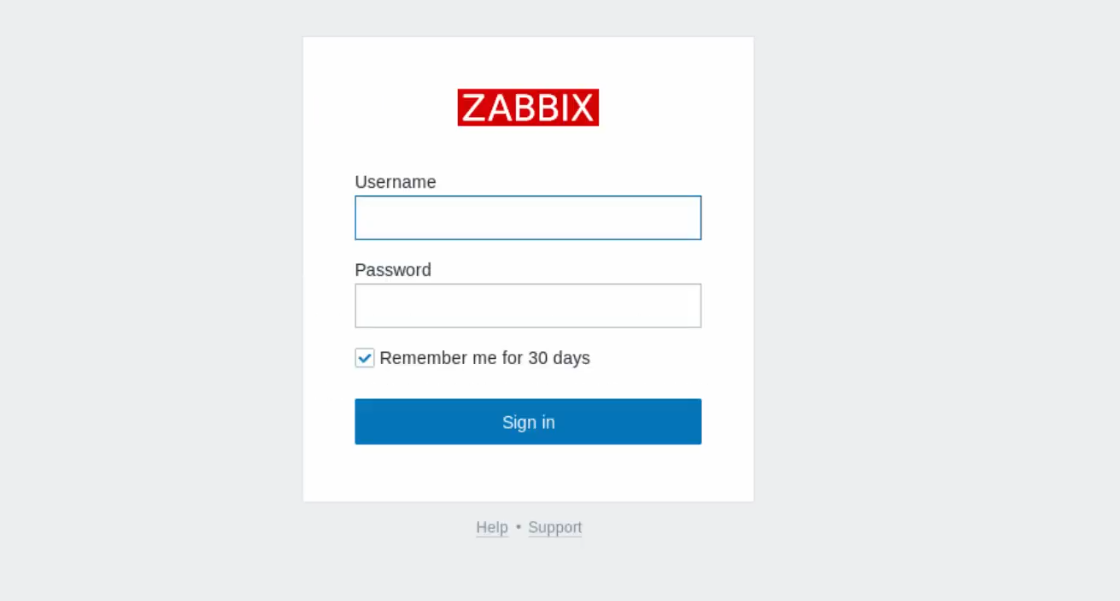
Task: Select the Remember me for 30 days text
Action: [485, 357]
